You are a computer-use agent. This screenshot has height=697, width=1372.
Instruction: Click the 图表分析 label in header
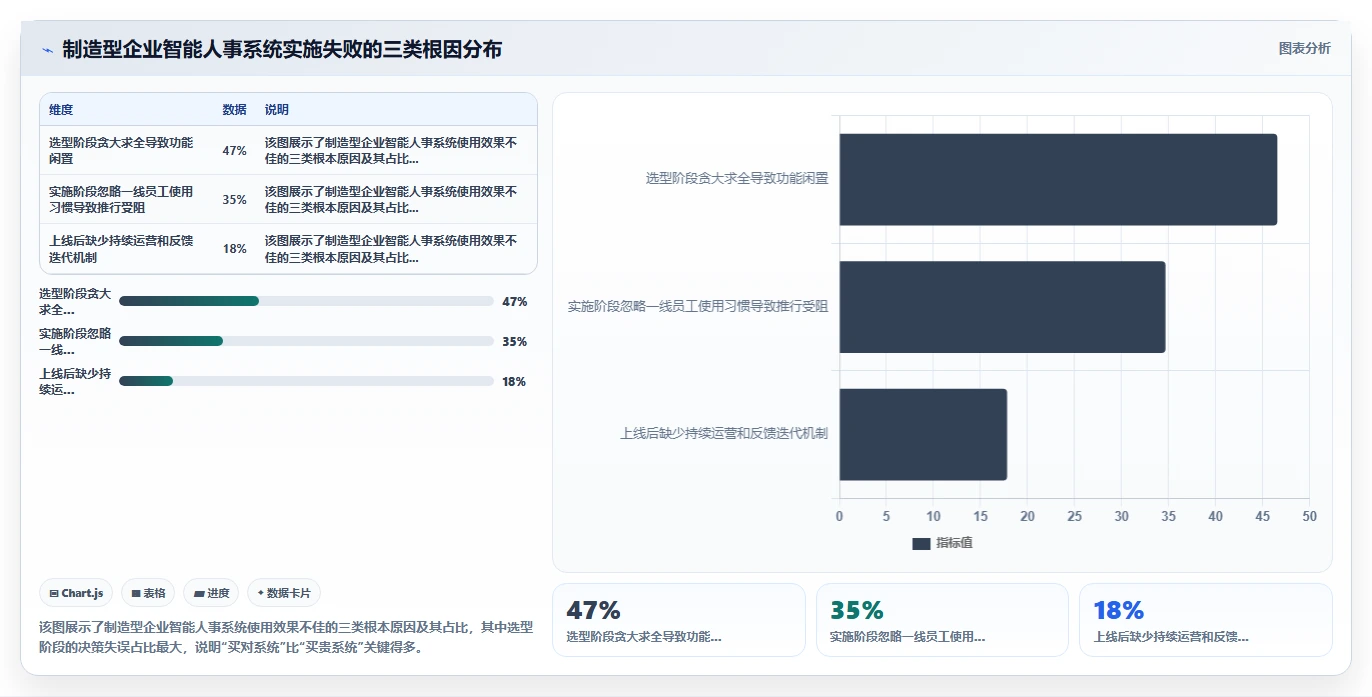coord(1304,48)
